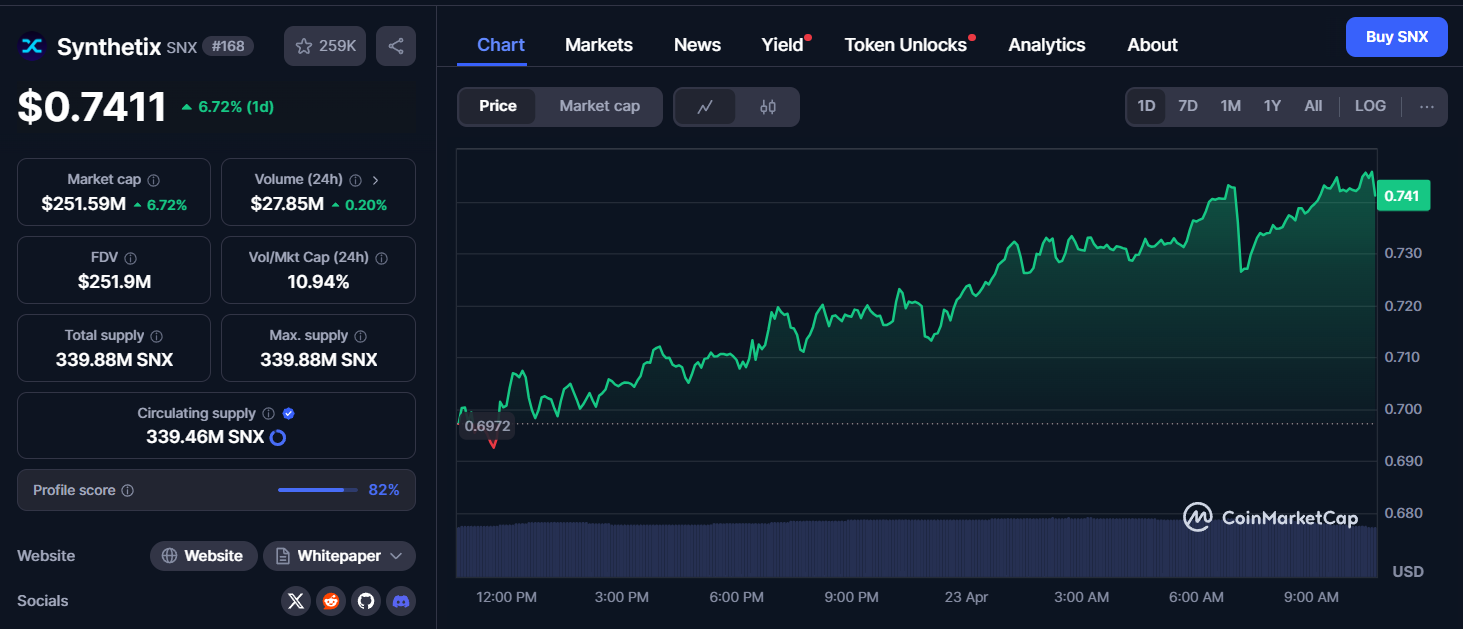Open the project Website link
Image resolution: width=1463 pixels, height=629 pixels.
[204, 556]
